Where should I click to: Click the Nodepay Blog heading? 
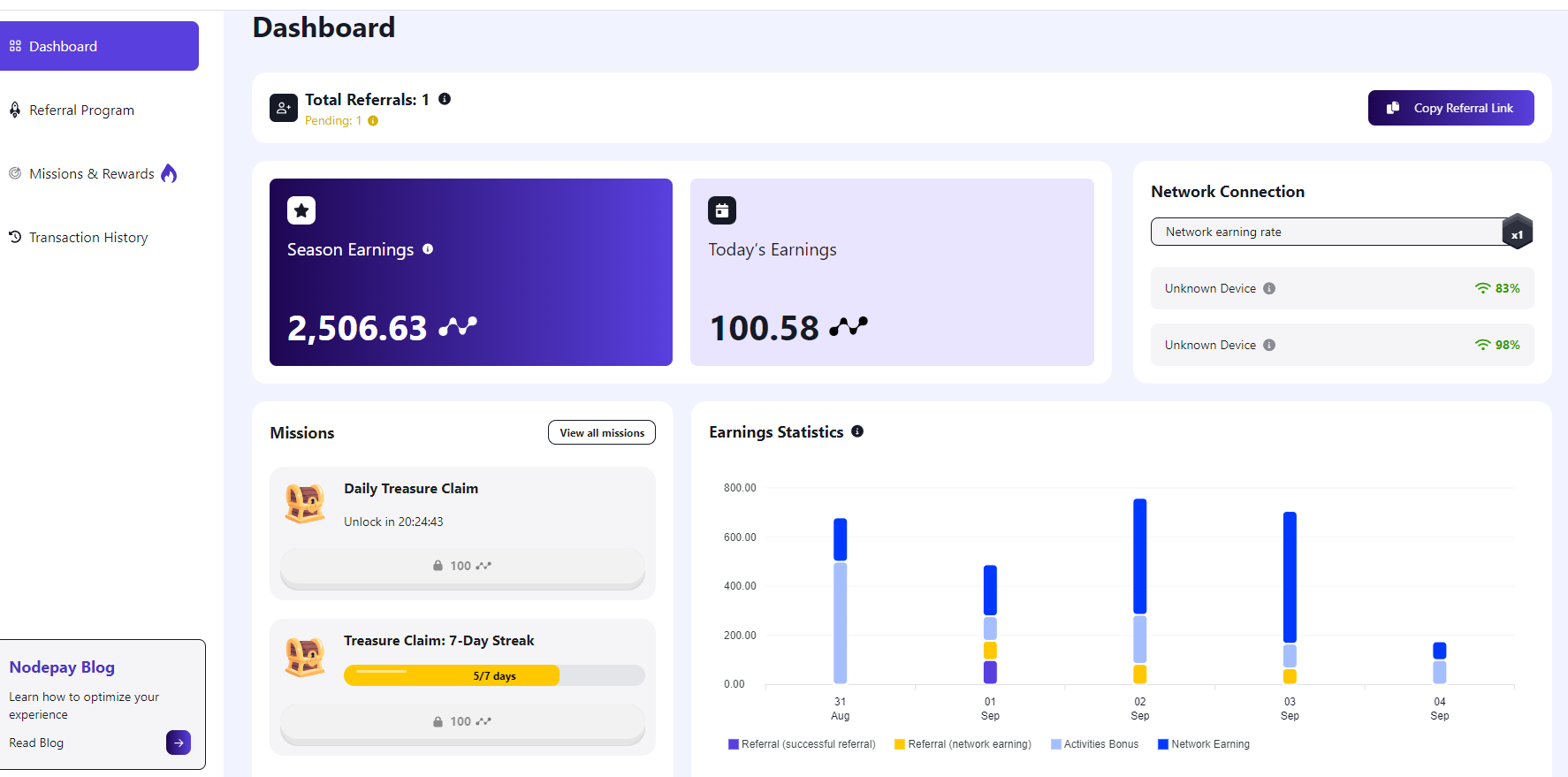(x=62, y=667)
